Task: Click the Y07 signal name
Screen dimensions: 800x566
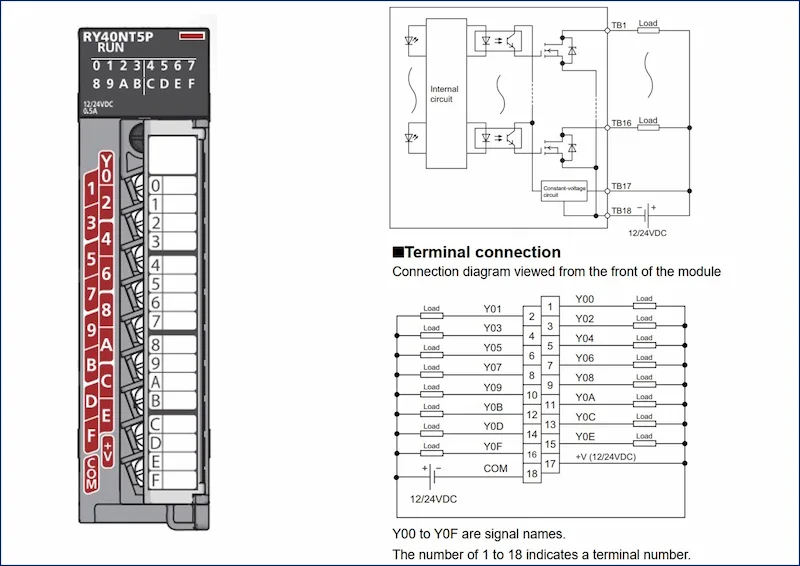Action: (492, 367)
